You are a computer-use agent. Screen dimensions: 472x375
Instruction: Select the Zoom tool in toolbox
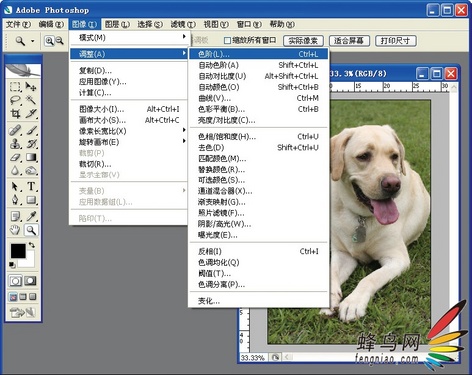tap(31, 230)
